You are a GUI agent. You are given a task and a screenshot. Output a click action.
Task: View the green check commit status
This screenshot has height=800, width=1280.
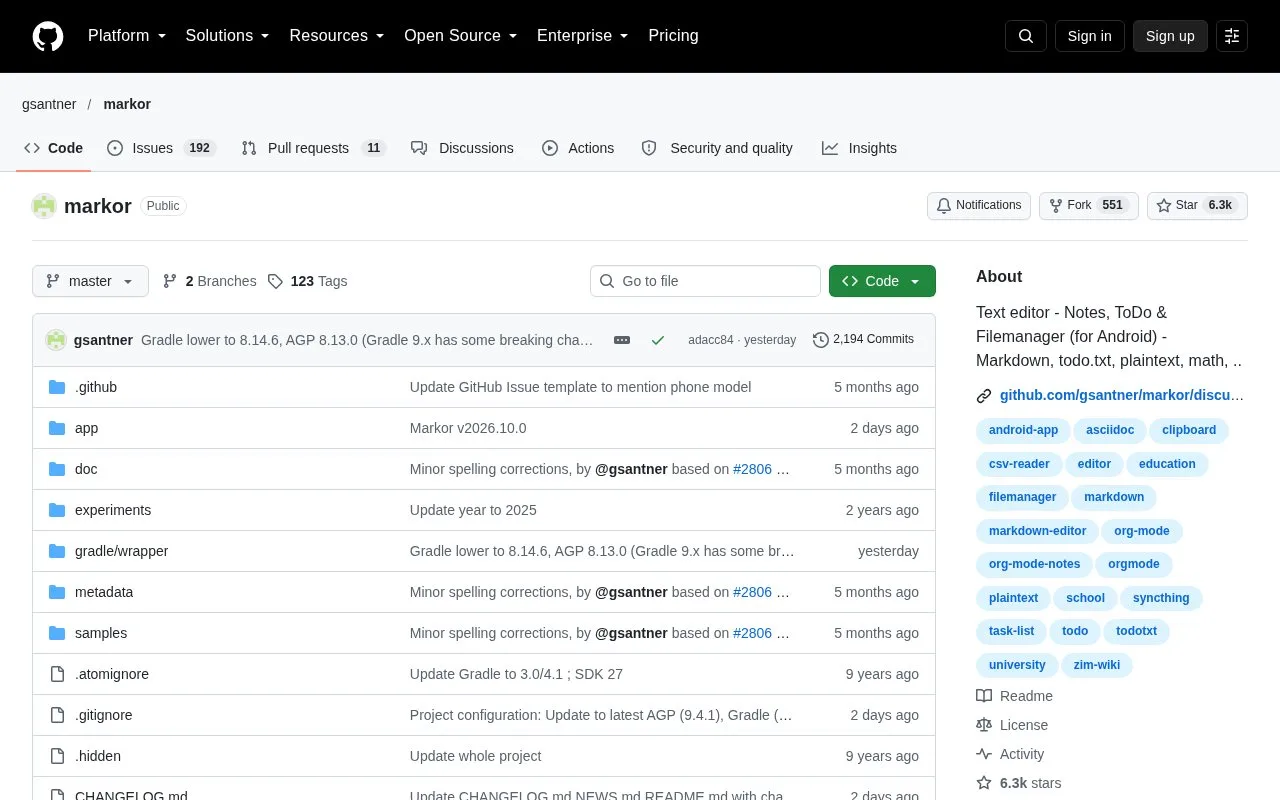point(658,340)
